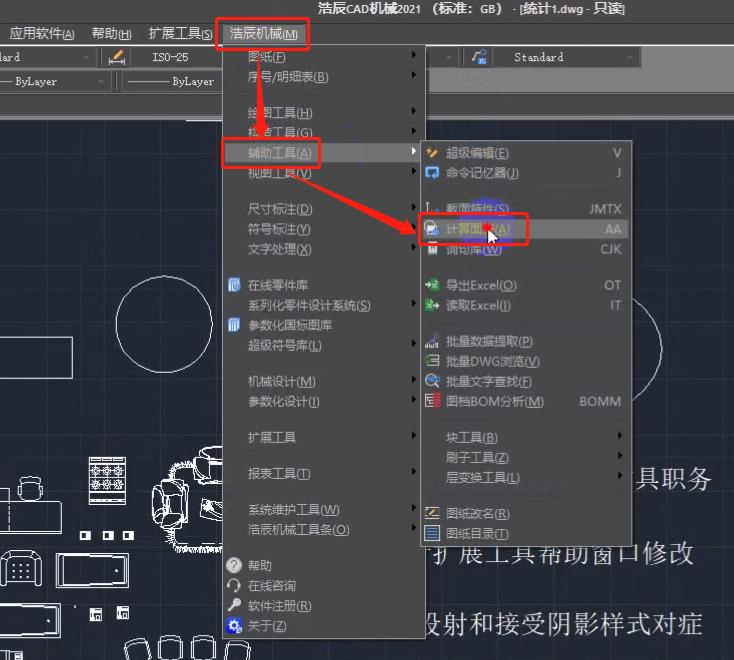Click 导出Excel(O) export command
734x660 pixels.
(x=526, y=285)
